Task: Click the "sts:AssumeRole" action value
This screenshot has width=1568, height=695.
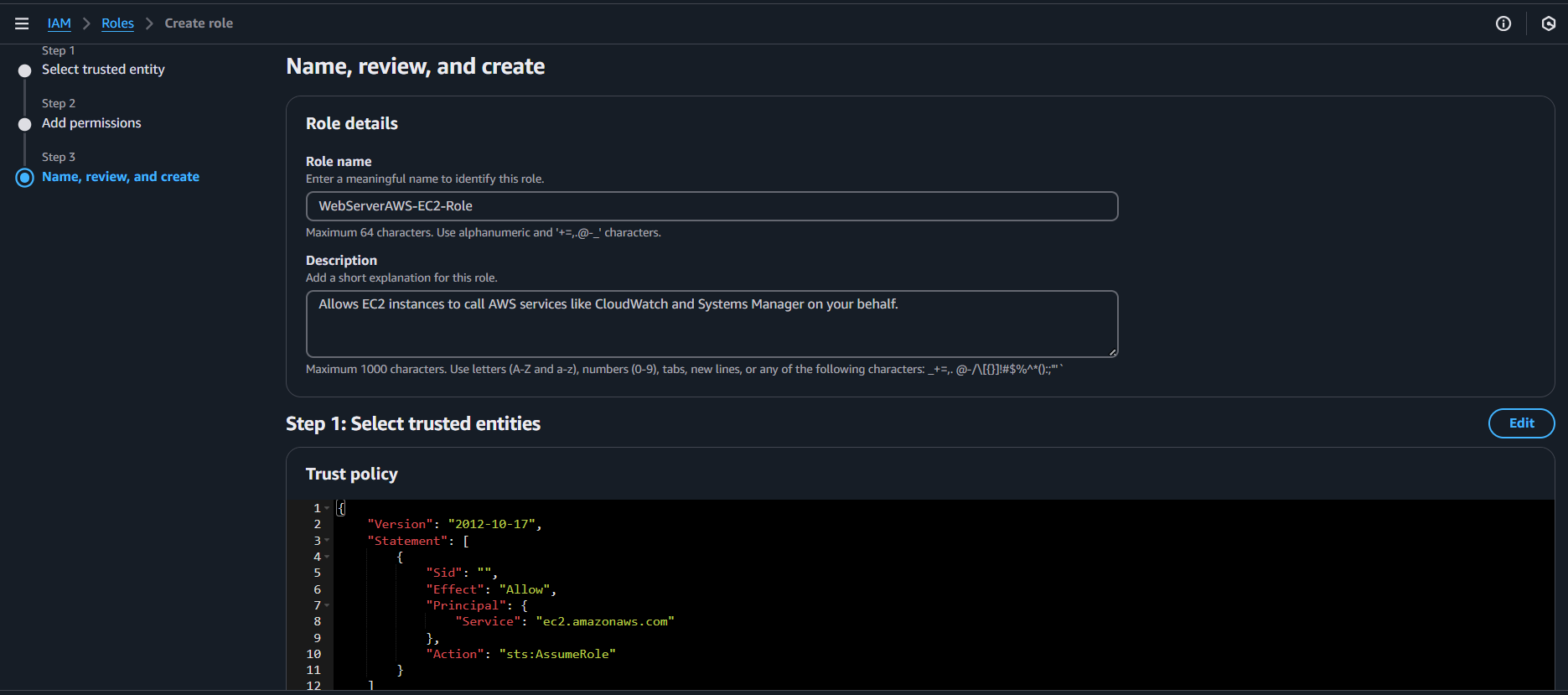Action: coord(557,655)
